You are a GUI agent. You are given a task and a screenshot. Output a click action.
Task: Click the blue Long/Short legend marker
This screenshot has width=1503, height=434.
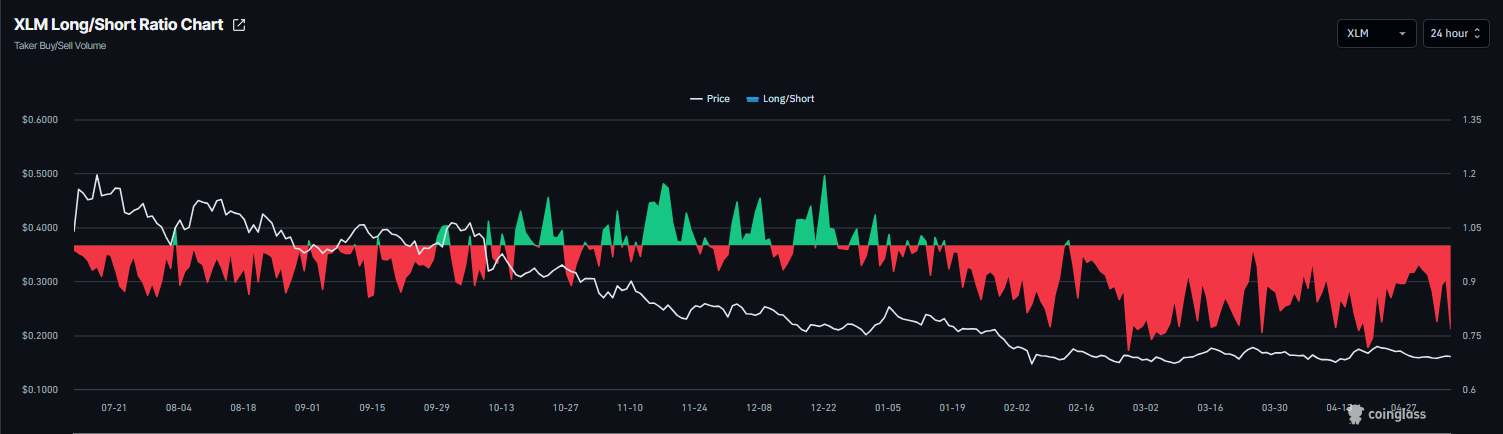pos(753,99)
